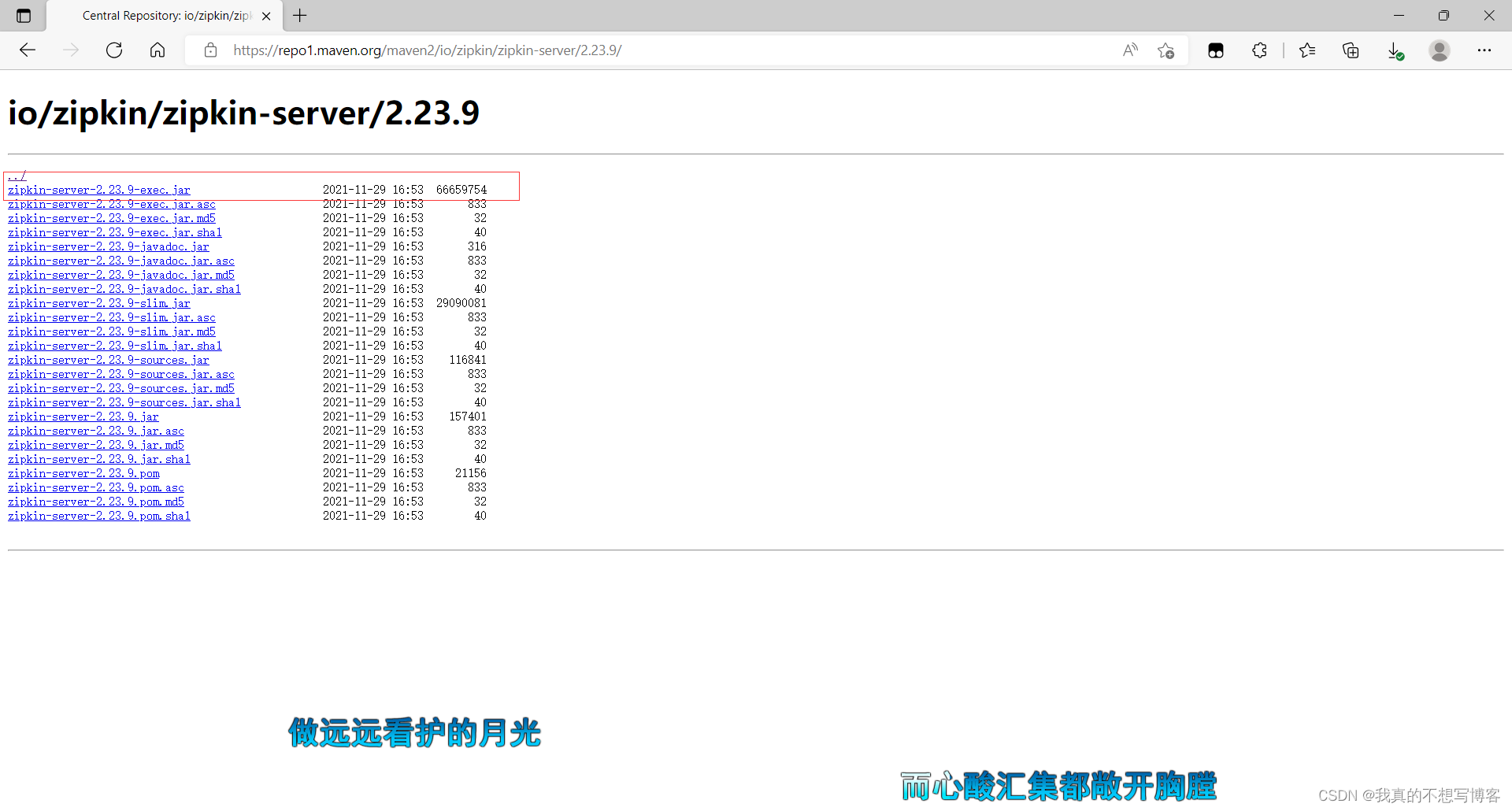The height and width of the screenshot is (811, 1512).
Task: Minimize the browser window
Action: [1399, 16]
